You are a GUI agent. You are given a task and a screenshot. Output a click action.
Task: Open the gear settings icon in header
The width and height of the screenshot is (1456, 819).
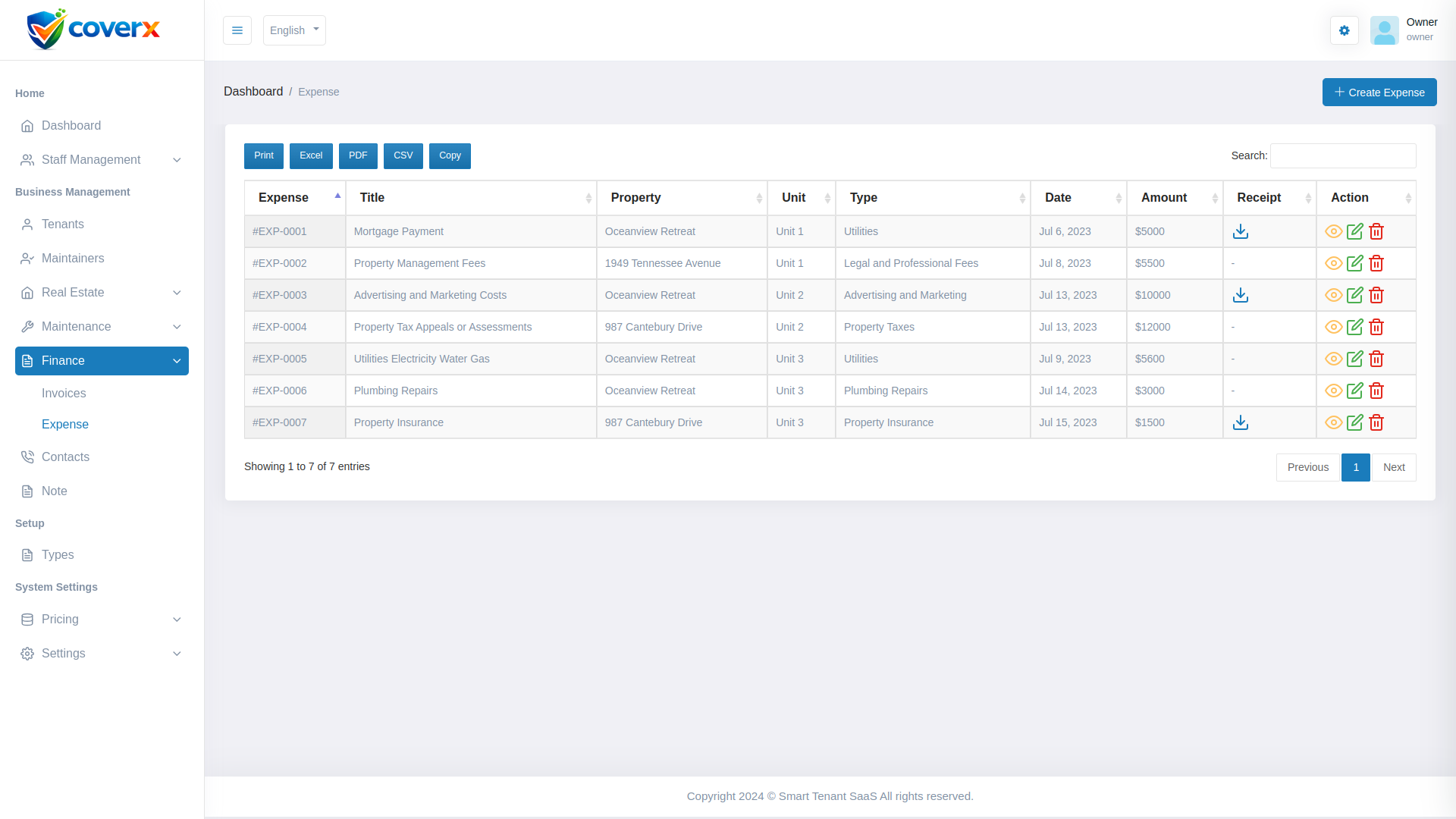coord(1345,30)
